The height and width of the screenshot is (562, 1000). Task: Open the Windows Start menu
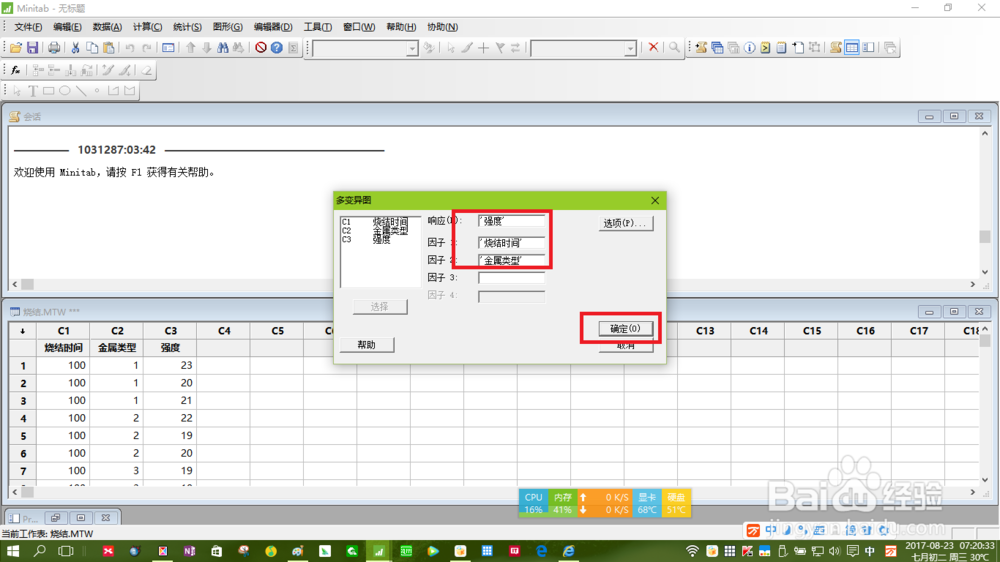point(13,551)
